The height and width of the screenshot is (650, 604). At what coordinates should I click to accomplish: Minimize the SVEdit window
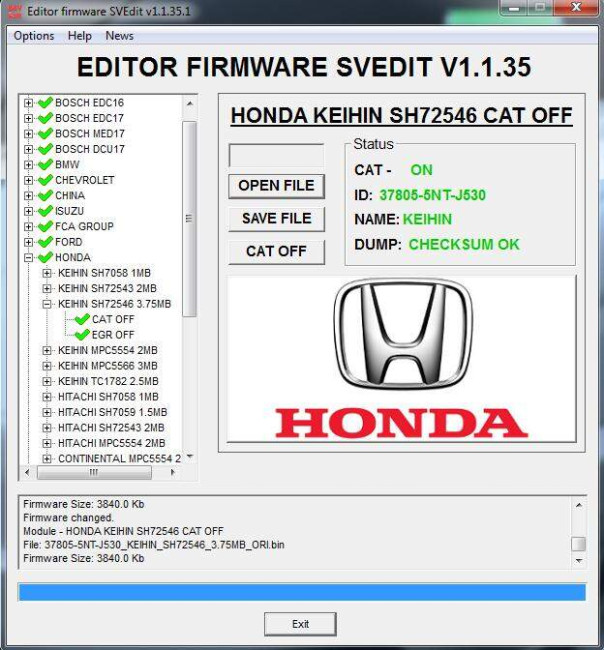coord(514,7)
